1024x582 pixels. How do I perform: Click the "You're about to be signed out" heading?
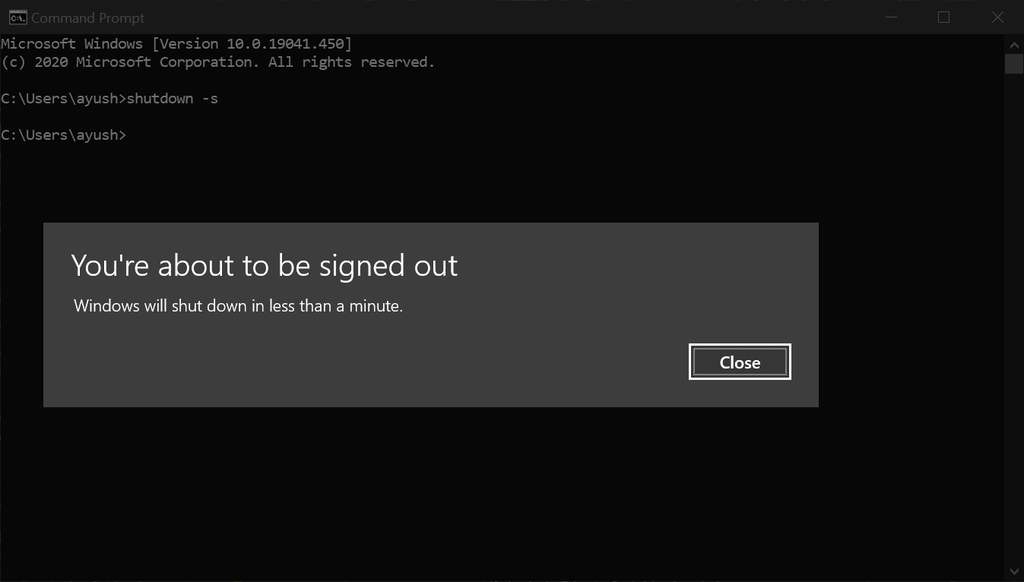click(264, 266)
